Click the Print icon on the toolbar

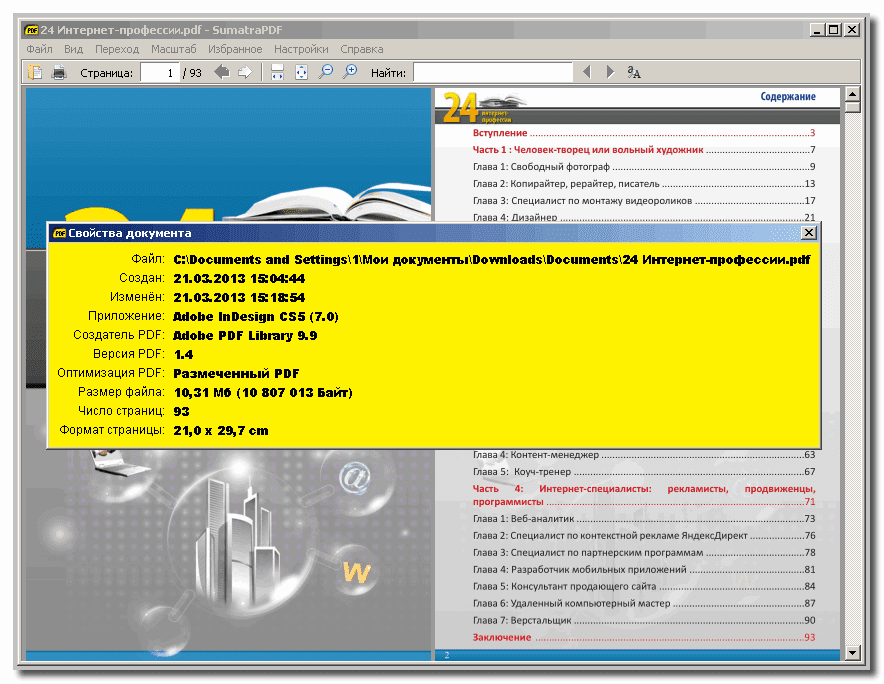point(60,72)
